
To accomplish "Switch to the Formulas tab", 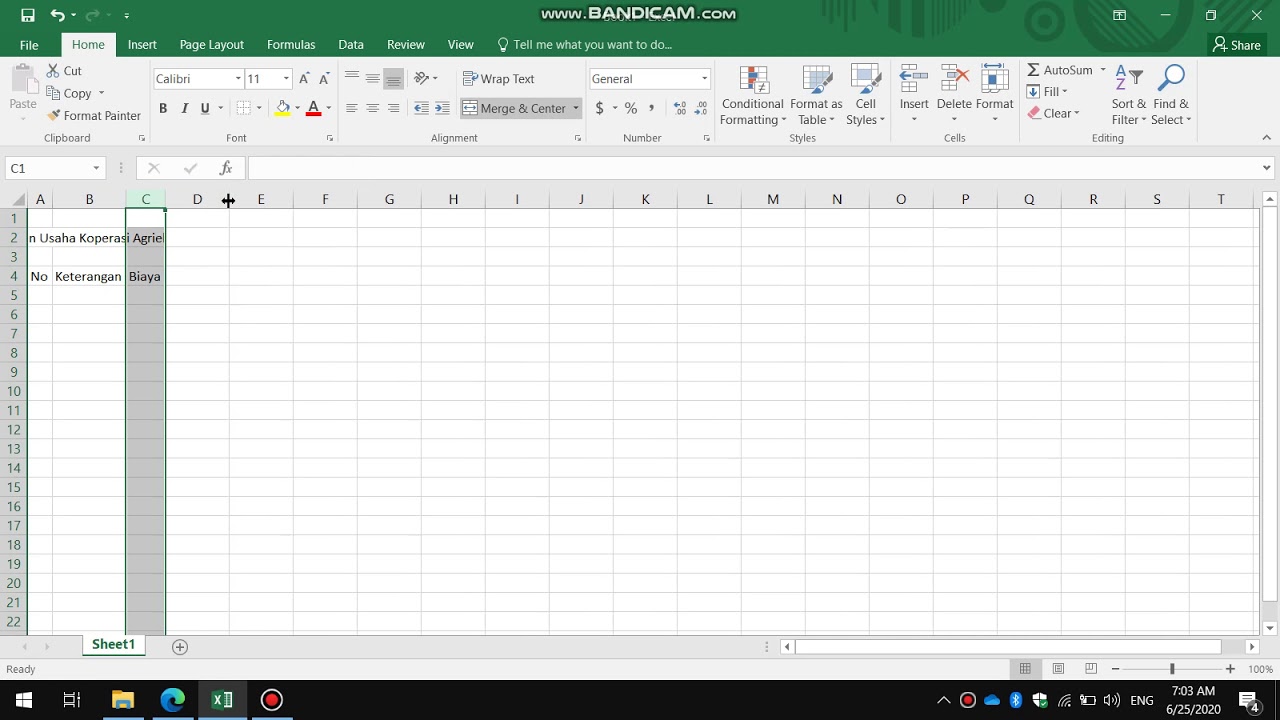I will 291,45.
